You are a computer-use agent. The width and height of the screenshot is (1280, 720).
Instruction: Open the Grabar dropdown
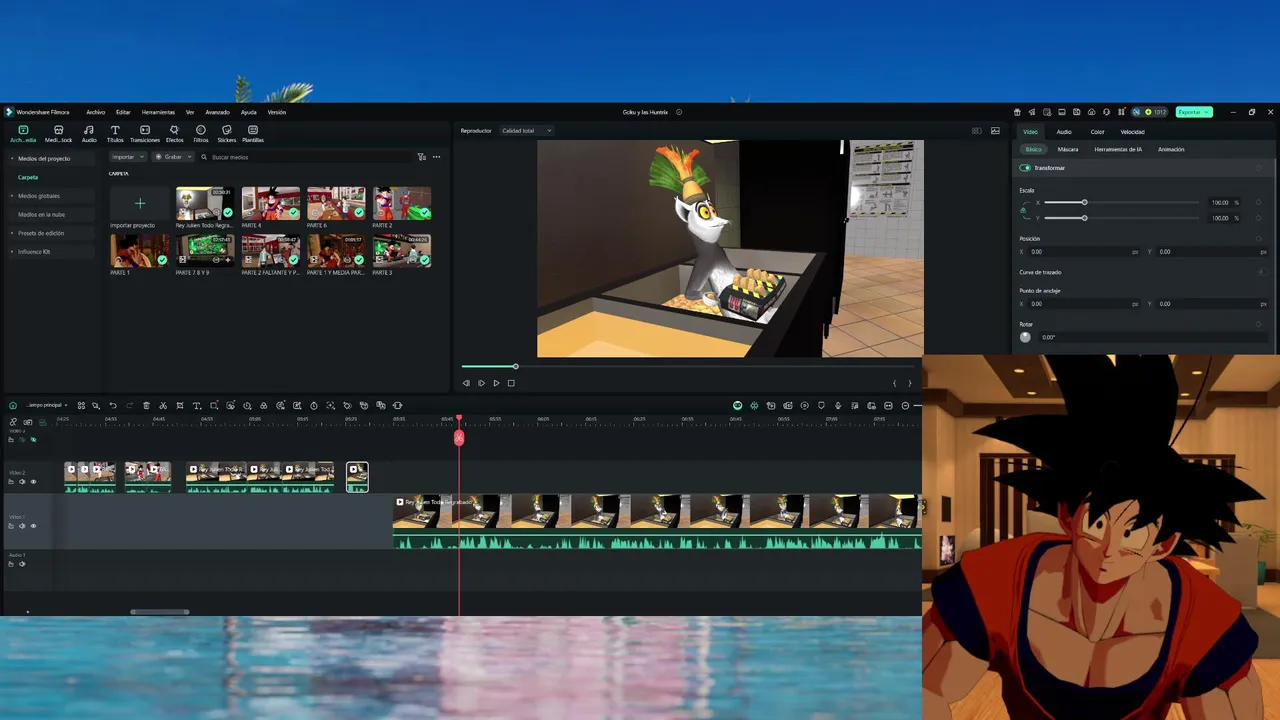point(173,157)
